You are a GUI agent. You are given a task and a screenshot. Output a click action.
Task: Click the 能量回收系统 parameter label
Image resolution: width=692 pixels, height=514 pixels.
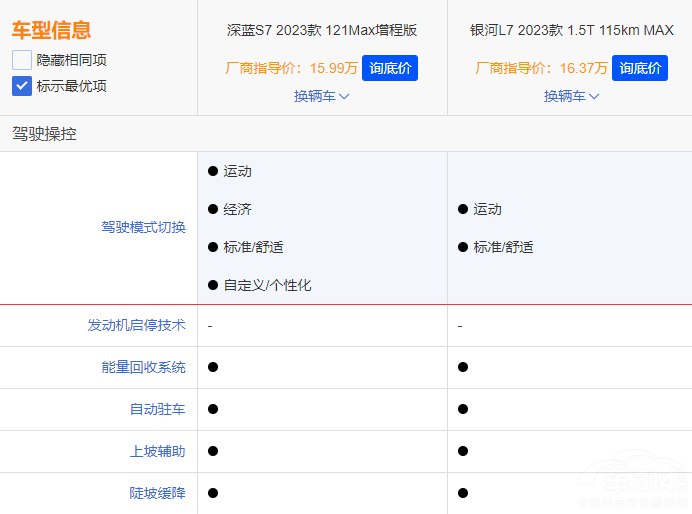143,367
